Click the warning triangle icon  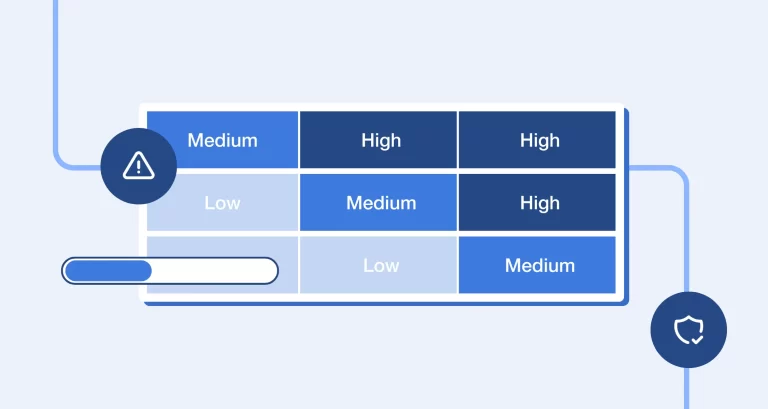(138, 167)
